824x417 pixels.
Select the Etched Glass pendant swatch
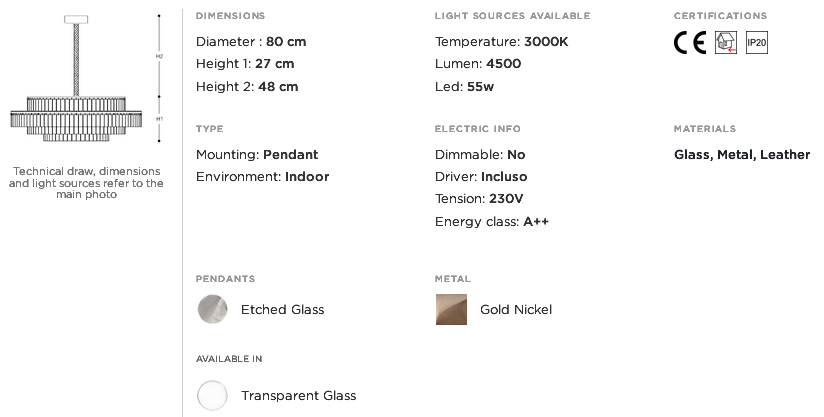point(212,309)
